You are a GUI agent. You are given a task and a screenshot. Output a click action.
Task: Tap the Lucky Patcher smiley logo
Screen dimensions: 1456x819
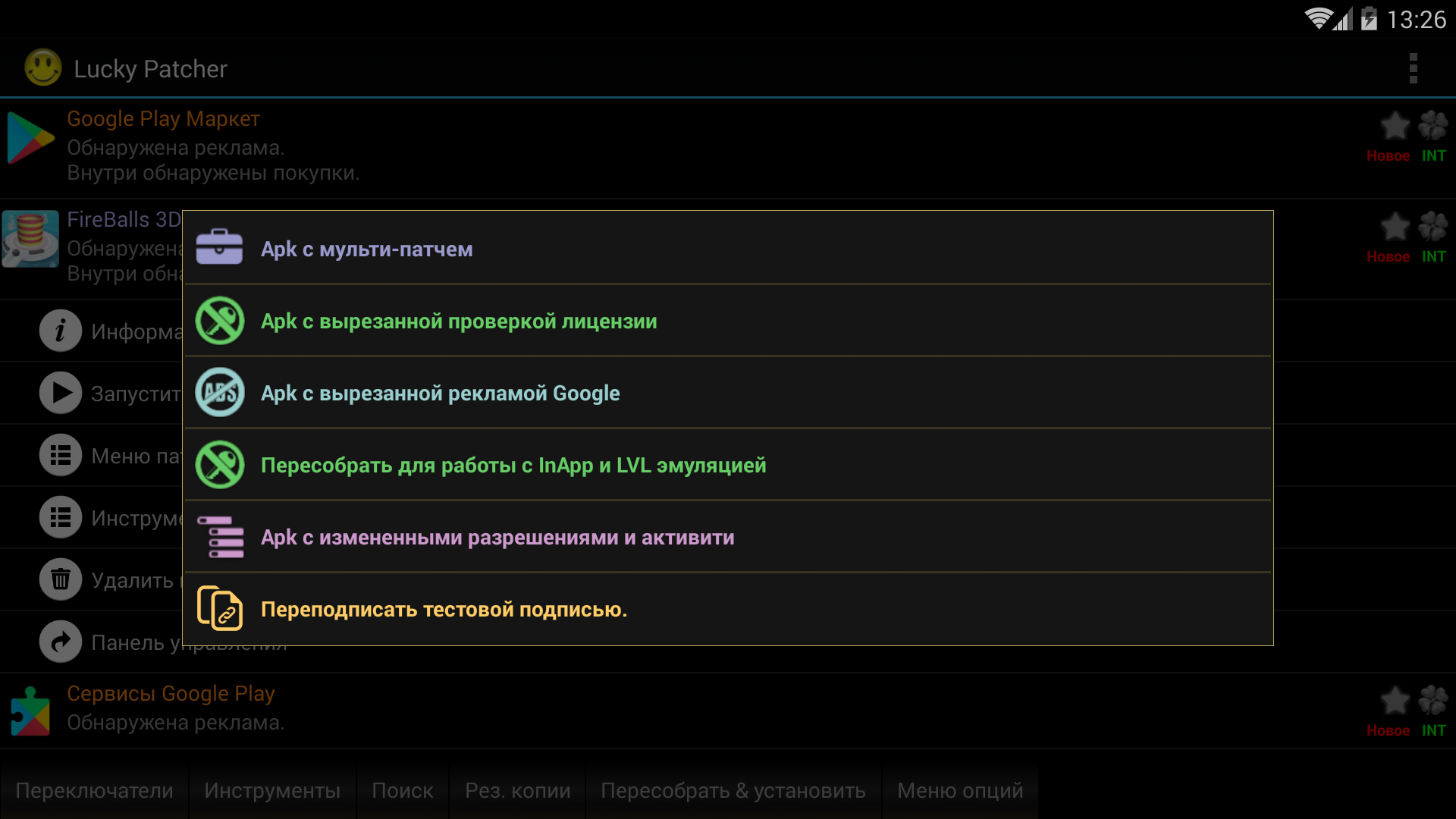(x=43, y=67)
